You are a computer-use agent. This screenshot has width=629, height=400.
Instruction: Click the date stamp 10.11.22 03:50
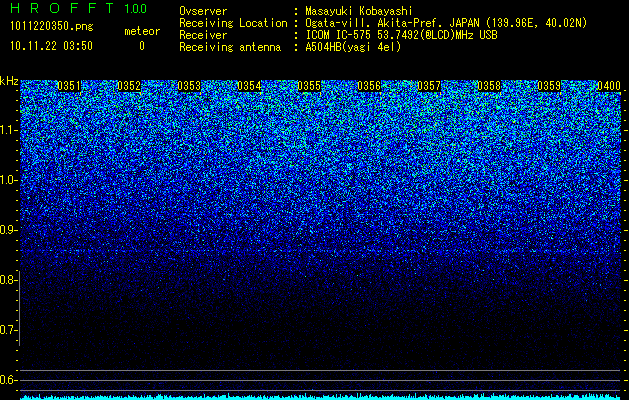[51, 46]
